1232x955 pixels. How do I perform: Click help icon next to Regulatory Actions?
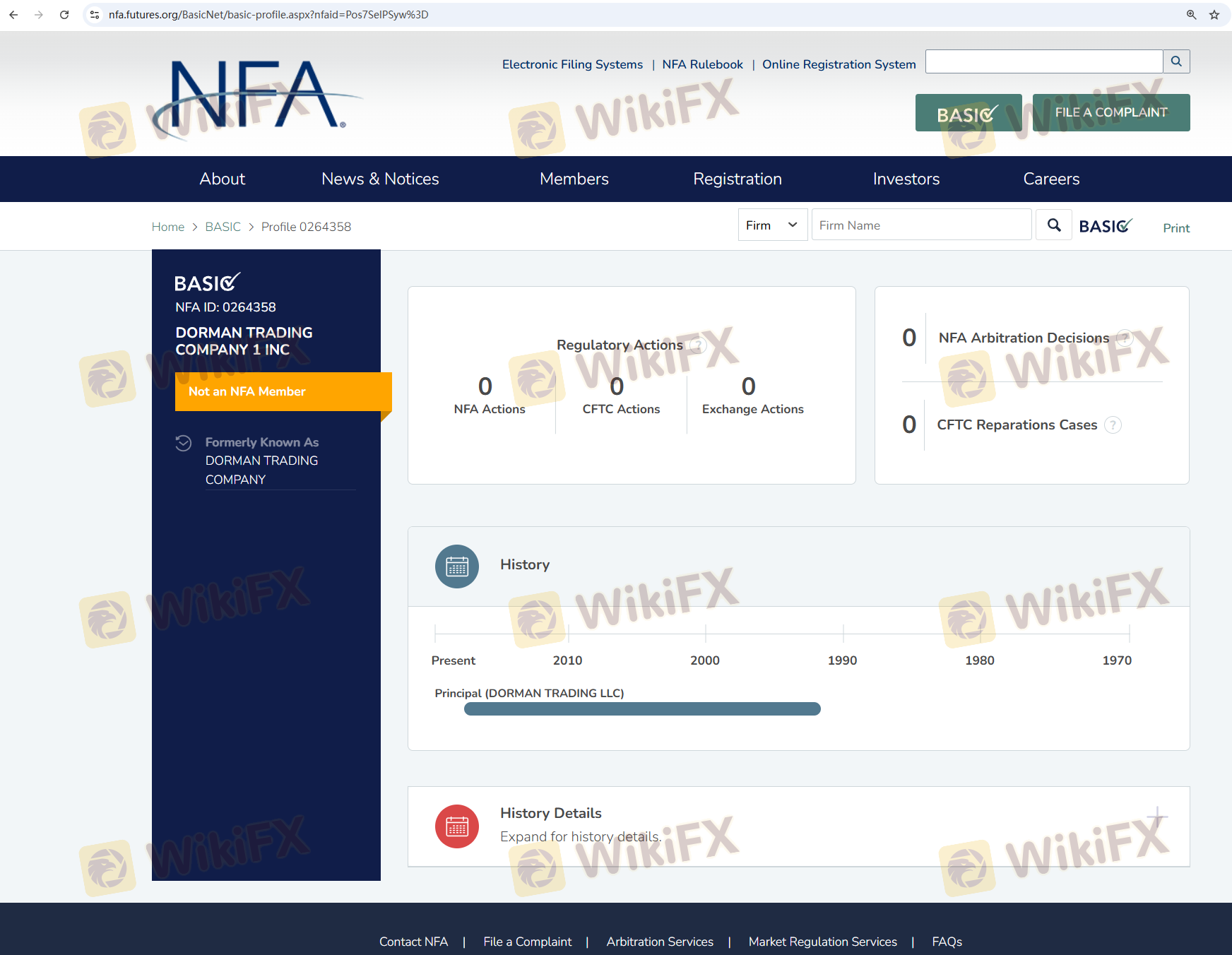click(x=698, y=345)
